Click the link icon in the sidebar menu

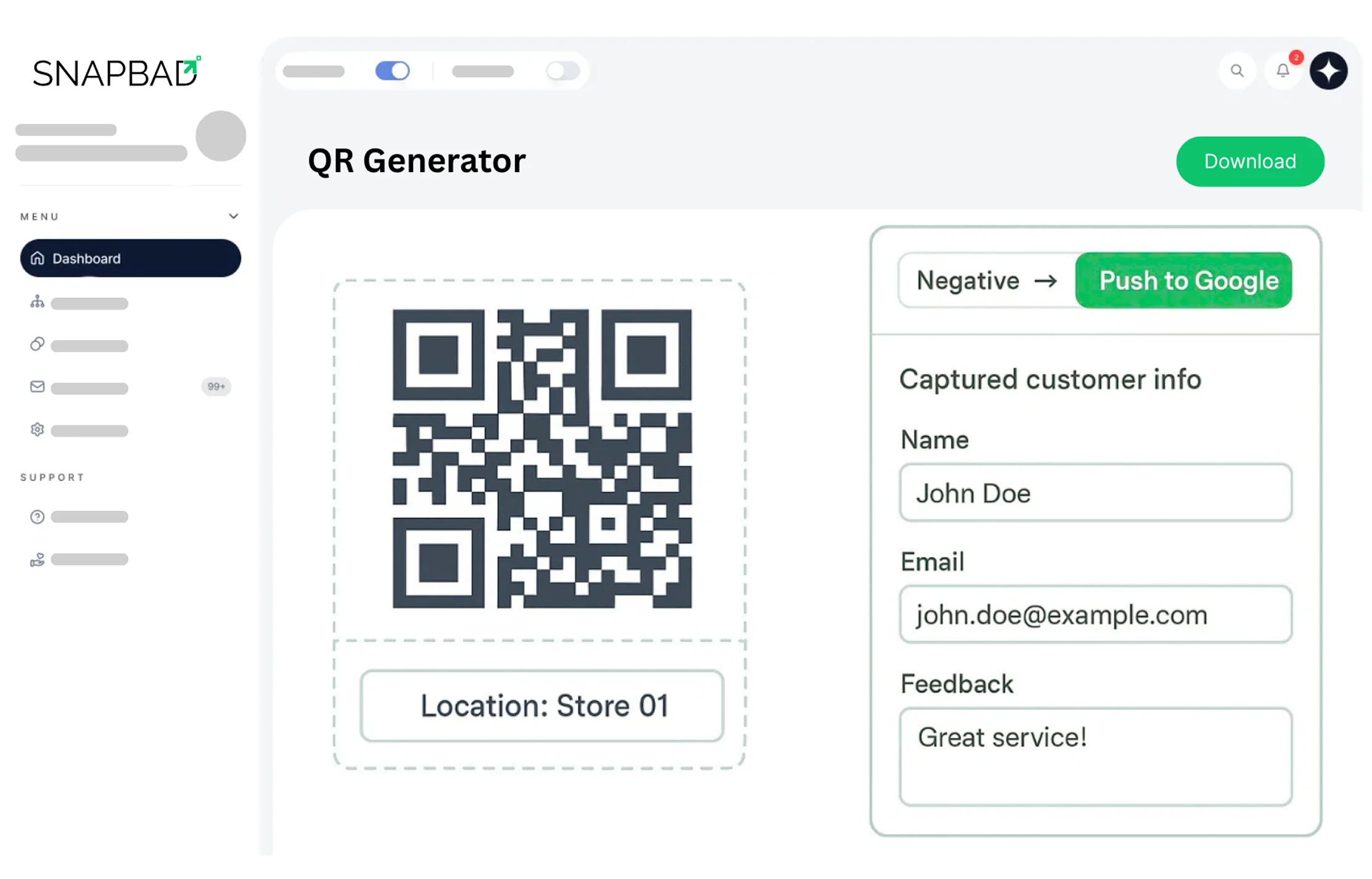pos(37,344)
